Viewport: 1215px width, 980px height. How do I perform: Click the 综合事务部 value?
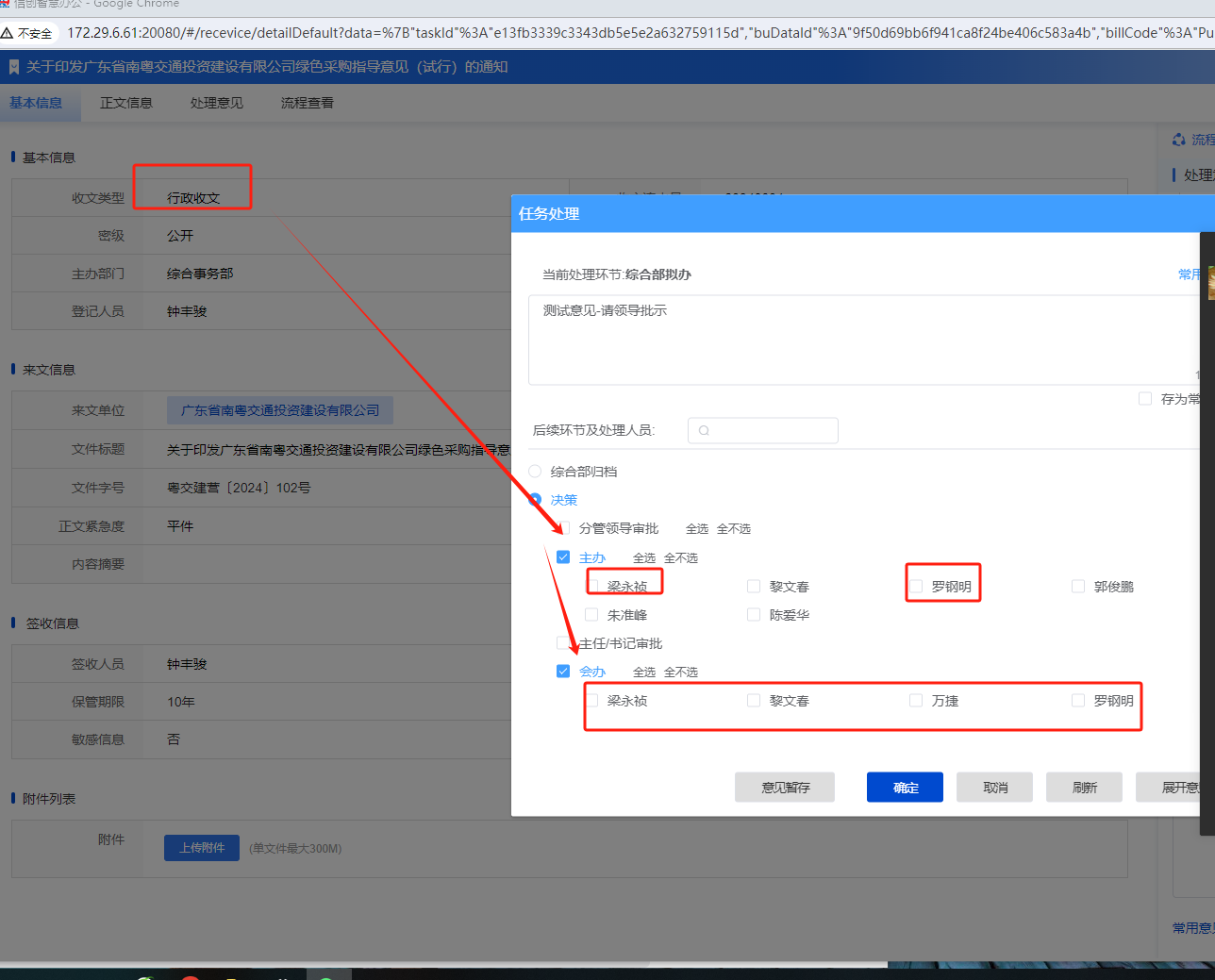(x=200, y=274)
